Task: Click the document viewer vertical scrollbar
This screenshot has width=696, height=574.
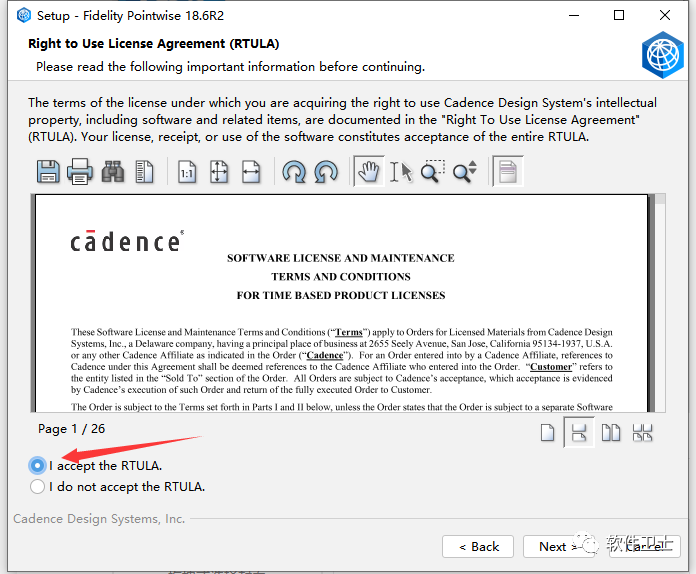Action: [660, 303]
